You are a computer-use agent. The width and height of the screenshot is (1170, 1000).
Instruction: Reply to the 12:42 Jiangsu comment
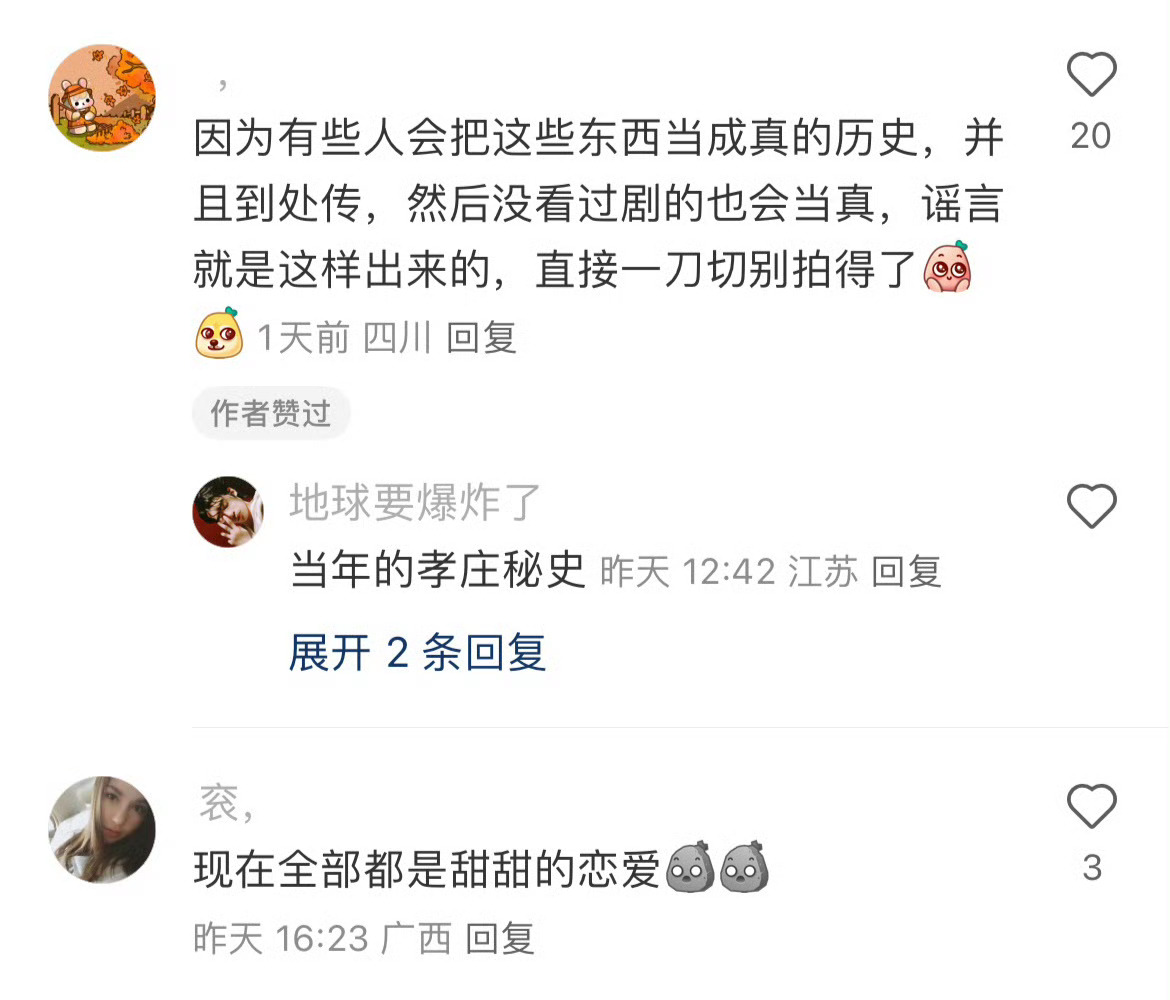(906, 572)
